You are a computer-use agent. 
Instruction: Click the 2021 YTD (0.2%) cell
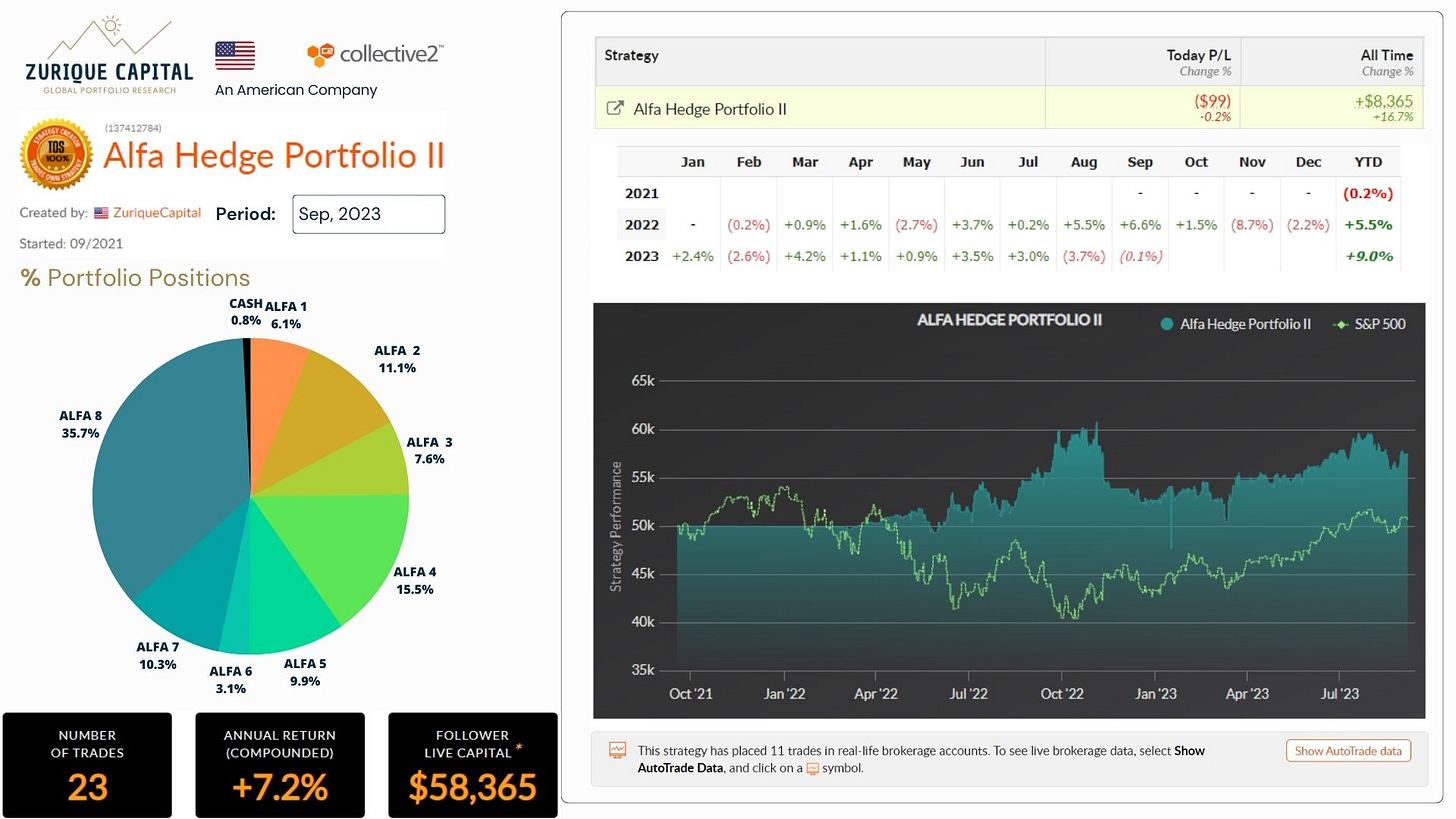click(1369, 193)
